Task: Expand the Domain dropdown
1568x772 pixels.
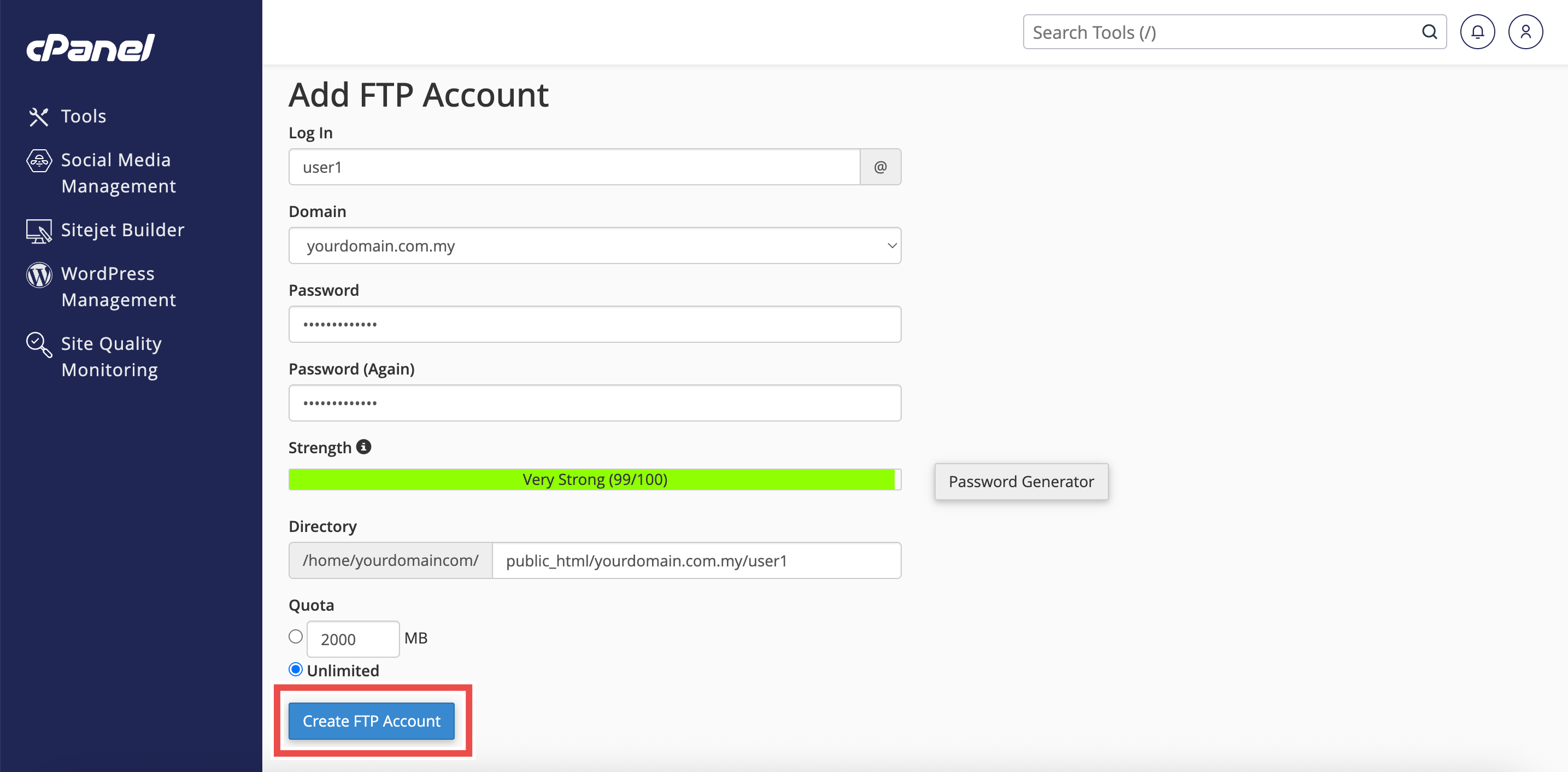Action: click(x=595, y=246)
